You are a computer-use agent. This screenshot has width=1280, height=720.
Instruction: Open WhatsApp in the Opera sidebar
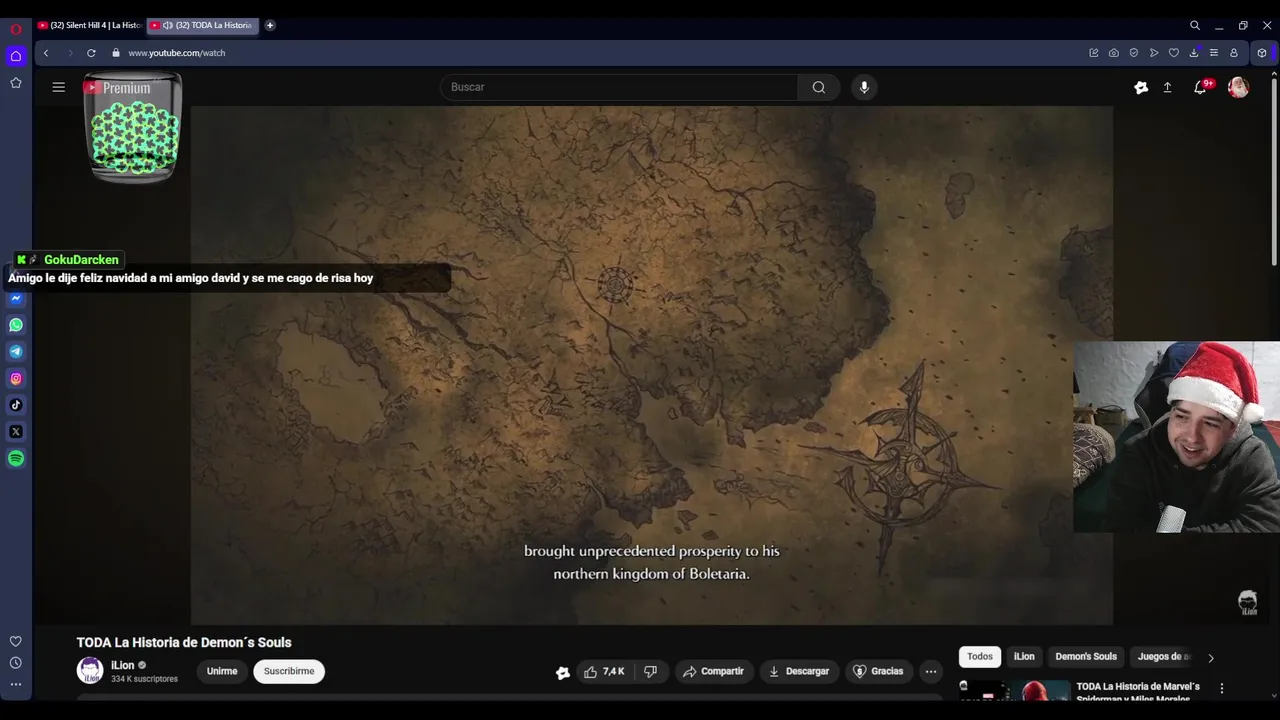point(16,325)
